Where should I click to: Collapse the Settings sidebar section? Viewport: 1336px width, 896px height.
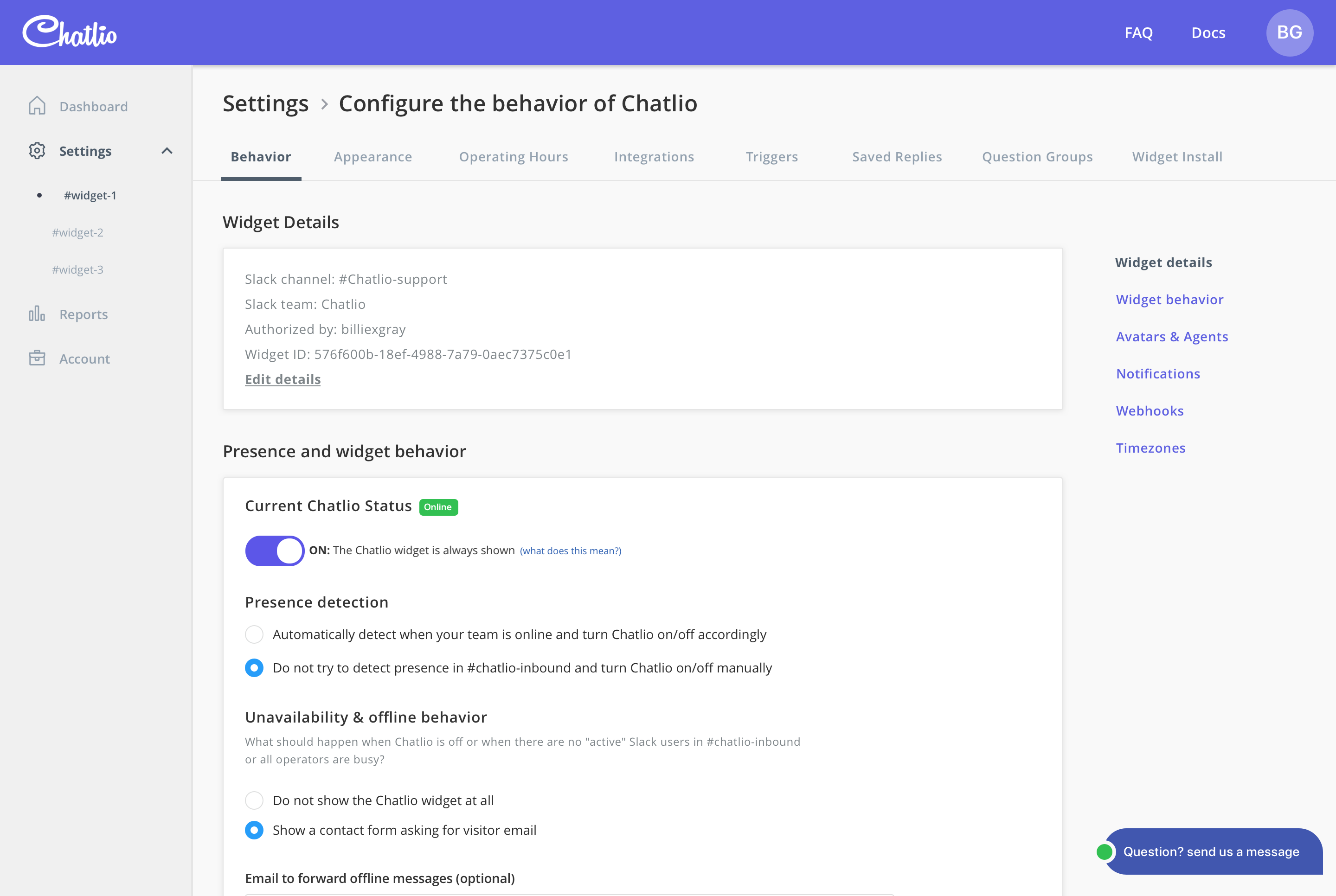click(167, 151)
